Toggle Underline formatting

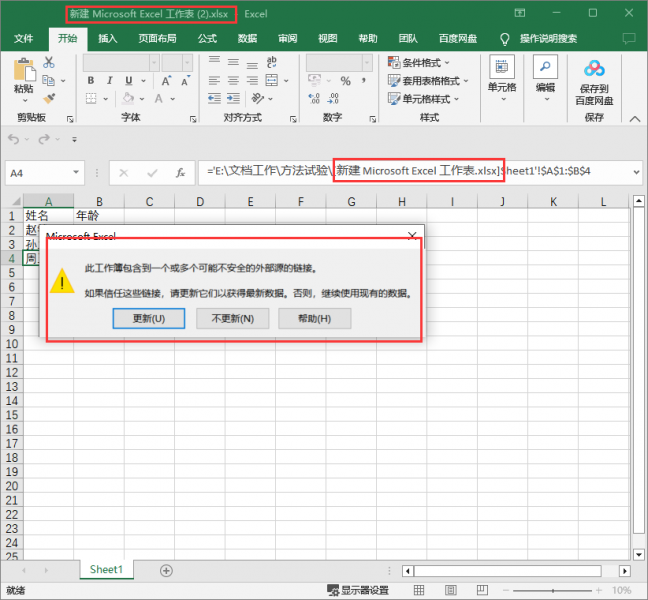(x=129, y=81)
